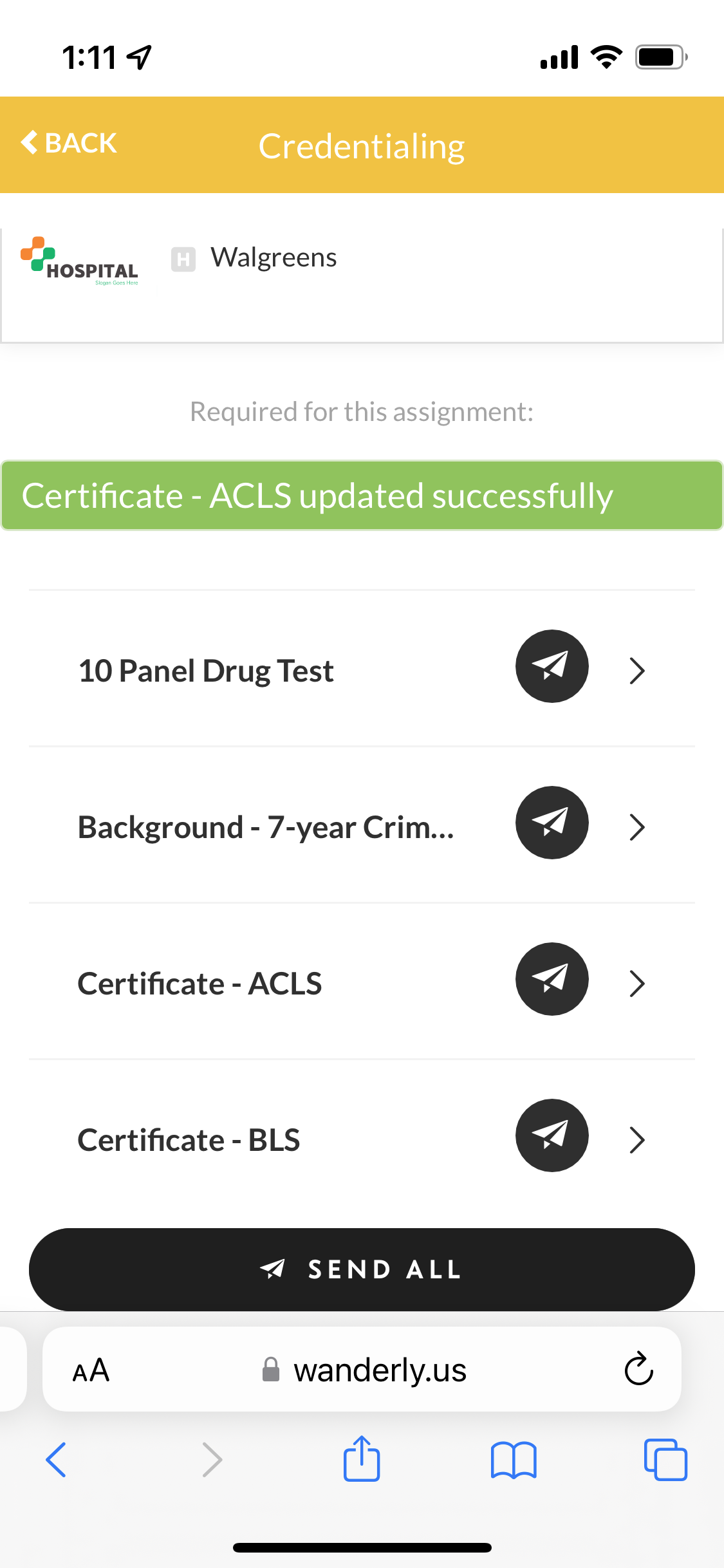The width and height of the screenshot is (724, 1568).
Task: Send the Background 7-year Criminal check
Action: point(552,823)
